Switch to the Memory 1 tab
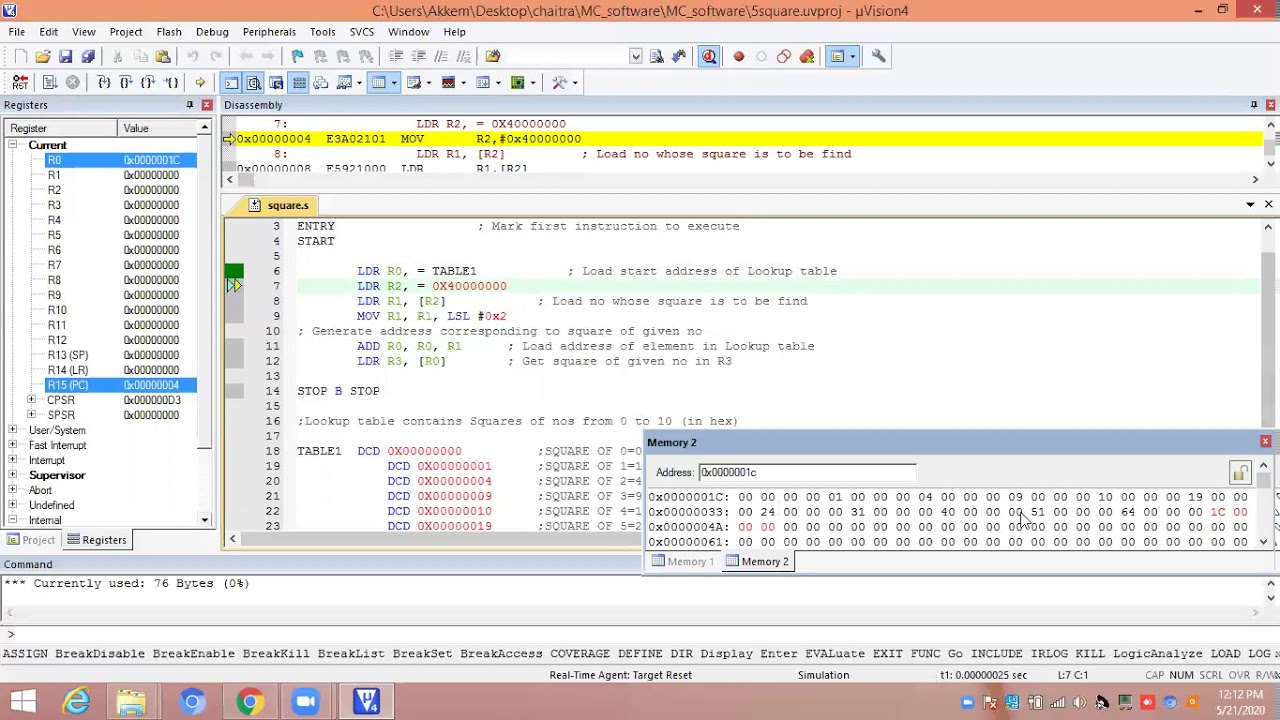 (x=683, y=562)
